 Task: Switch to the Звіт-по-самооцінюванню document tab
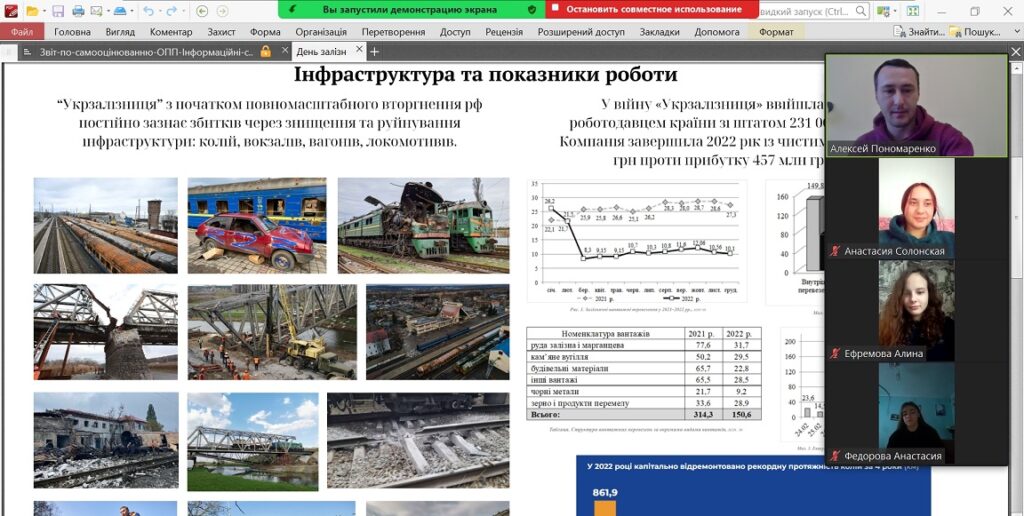point(146,52)
